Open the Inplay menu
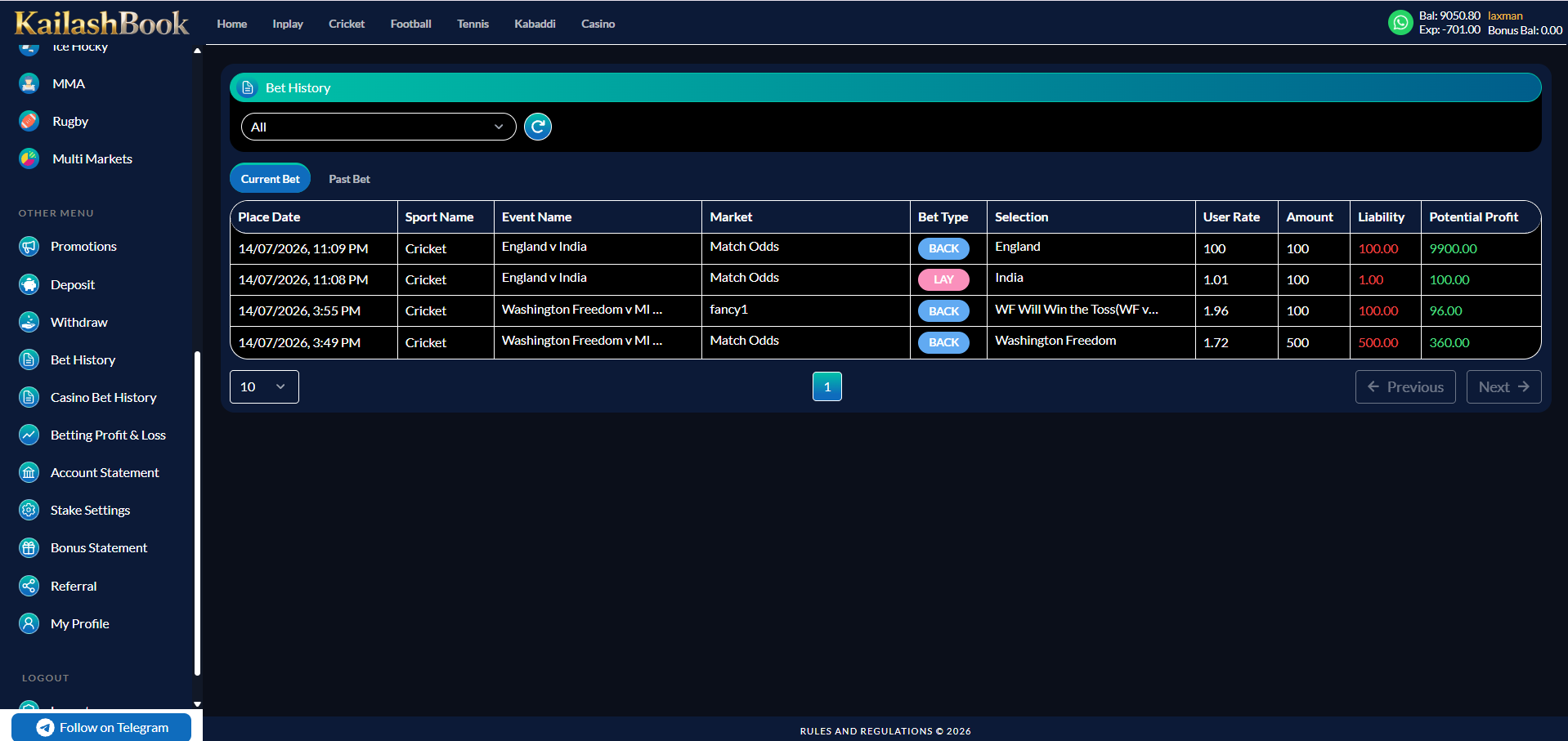Image resolution: width=1568 pixels, height=741 pixels. tap(288, 24)
